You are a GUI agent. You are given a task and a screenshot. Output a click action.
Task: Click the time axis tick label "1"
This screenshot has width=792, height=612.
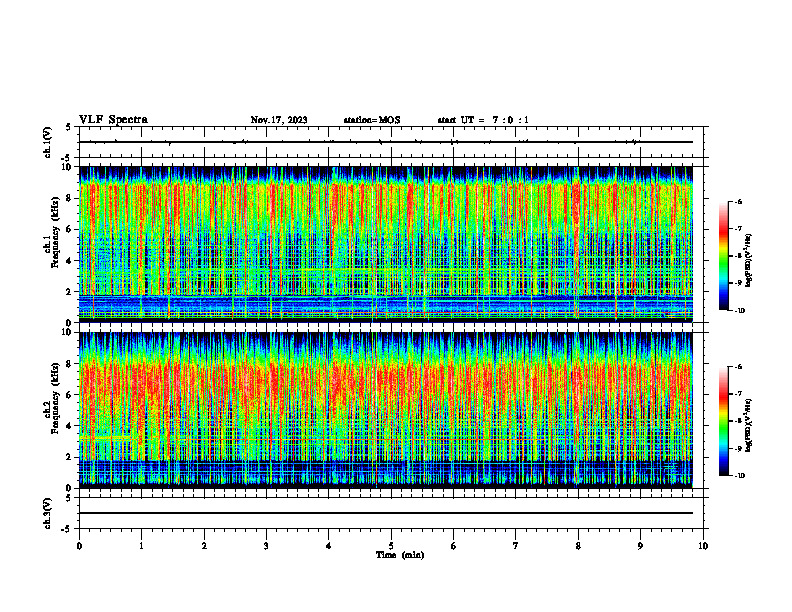coord(141,546)
